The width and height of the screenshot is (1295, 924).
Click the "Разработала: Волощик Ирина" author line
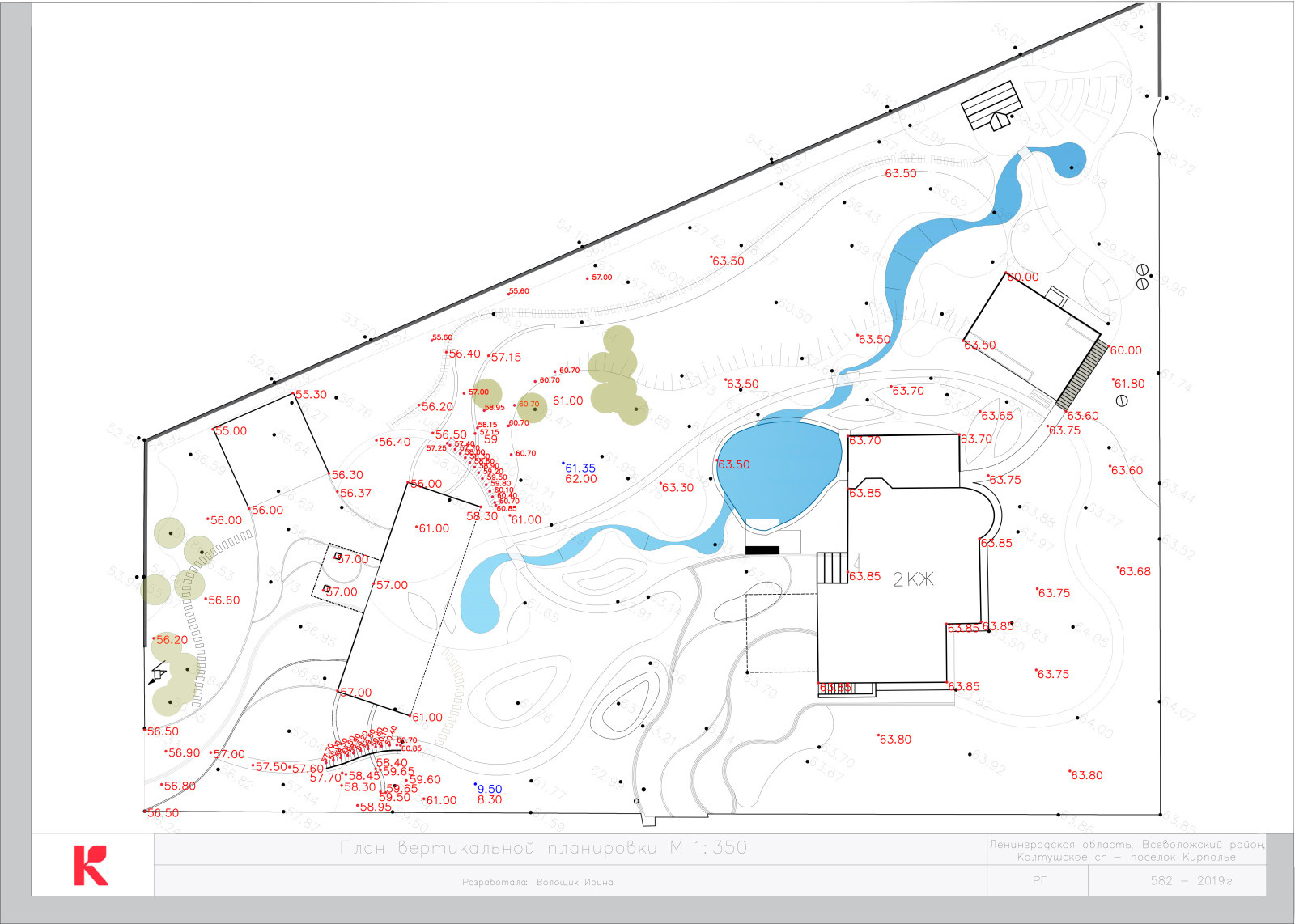tap(537, 882)
